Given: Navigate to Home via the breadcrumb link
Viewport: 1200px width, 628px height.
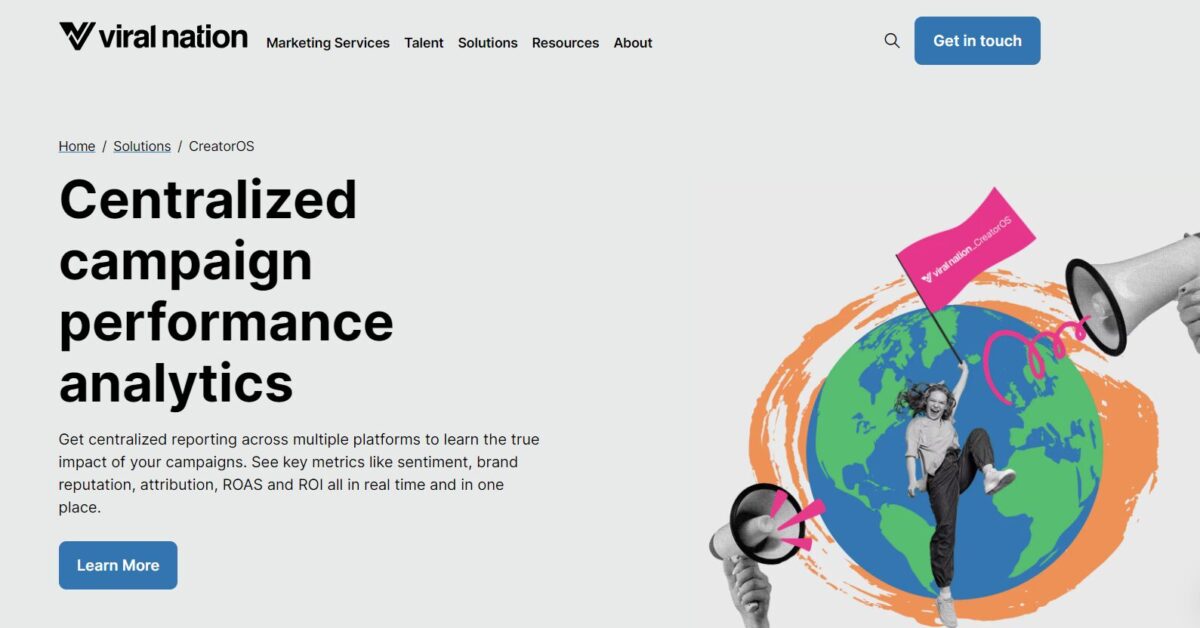Looking at the screenshot, I should (76, 146).
